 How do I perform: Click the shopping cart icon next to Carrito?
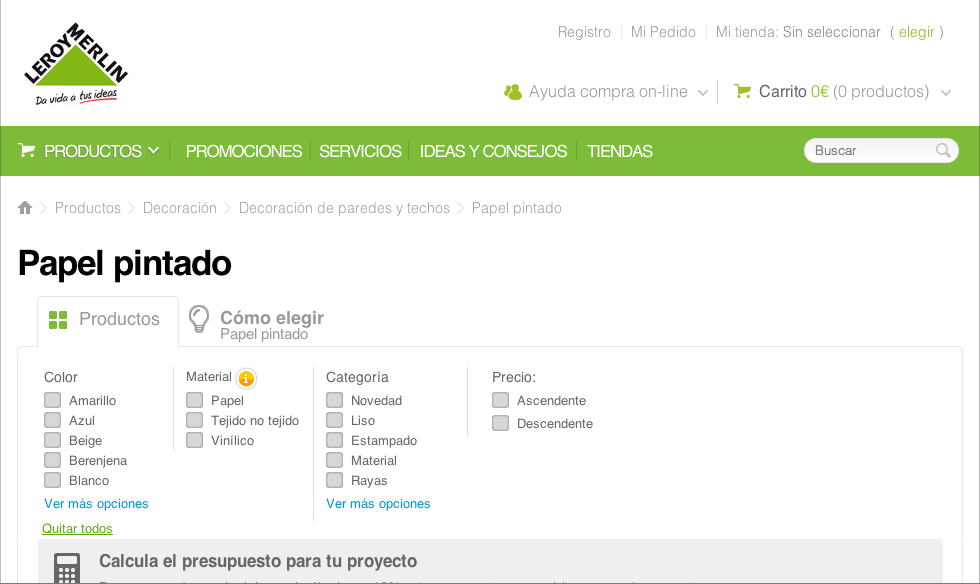pos(742,91)
